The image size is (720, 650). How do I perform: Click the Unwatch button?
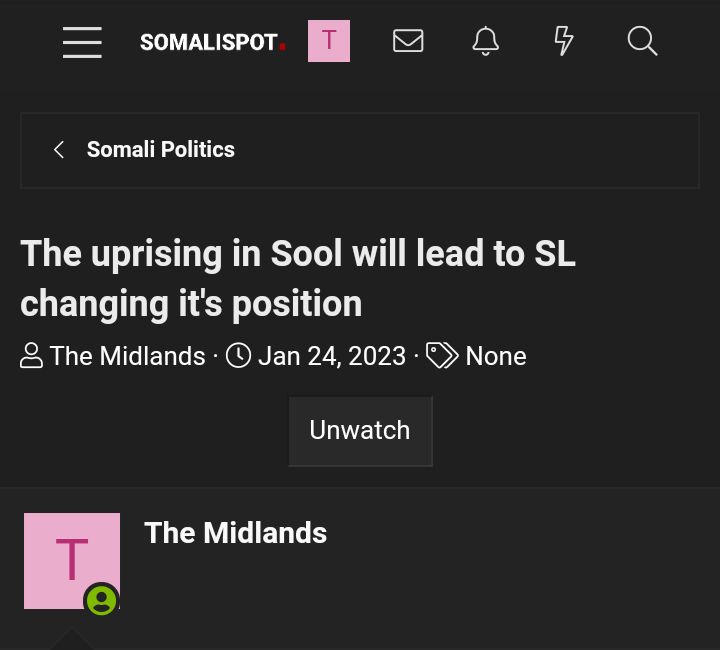point(360,431)
